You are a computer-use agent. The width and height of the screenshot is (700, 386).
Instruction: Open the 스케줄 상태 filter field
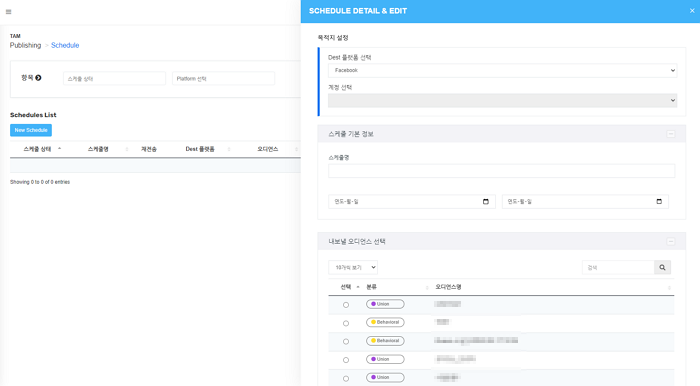[114, 79]
